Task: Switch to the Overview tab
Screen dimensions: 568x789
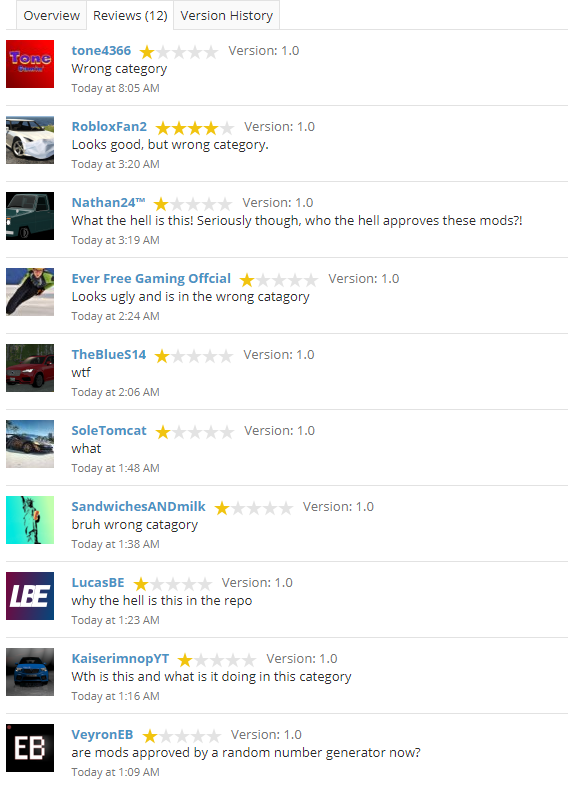Action: [51, 16]
